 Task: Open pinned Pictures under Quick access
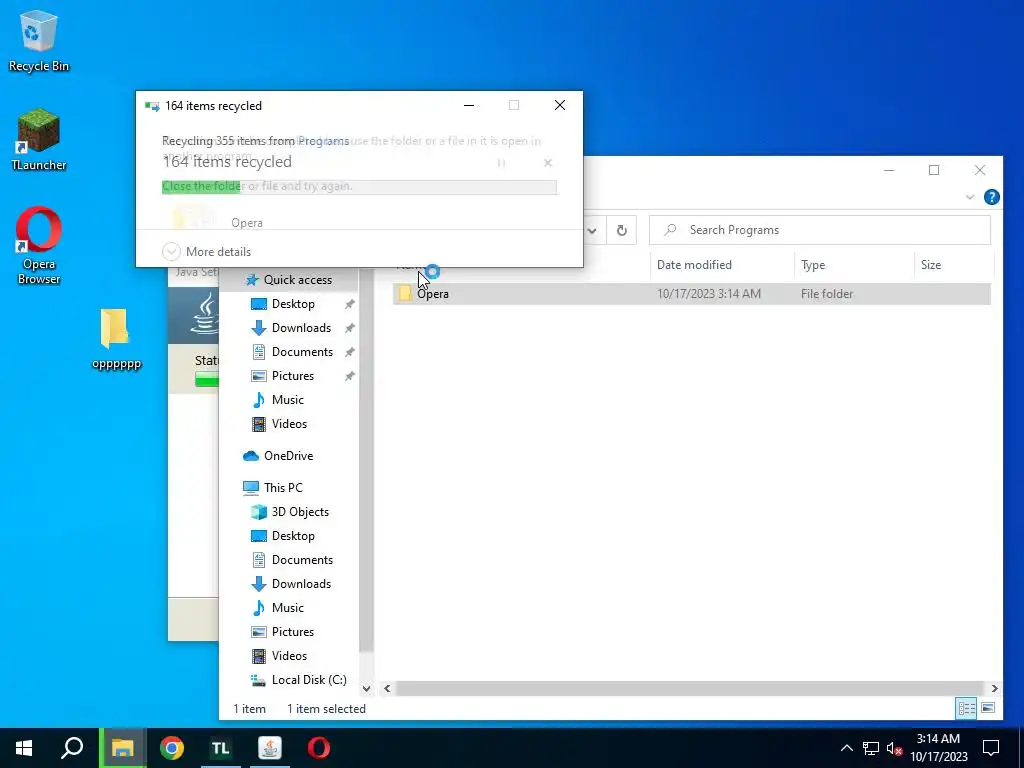[x=293, y=376]
